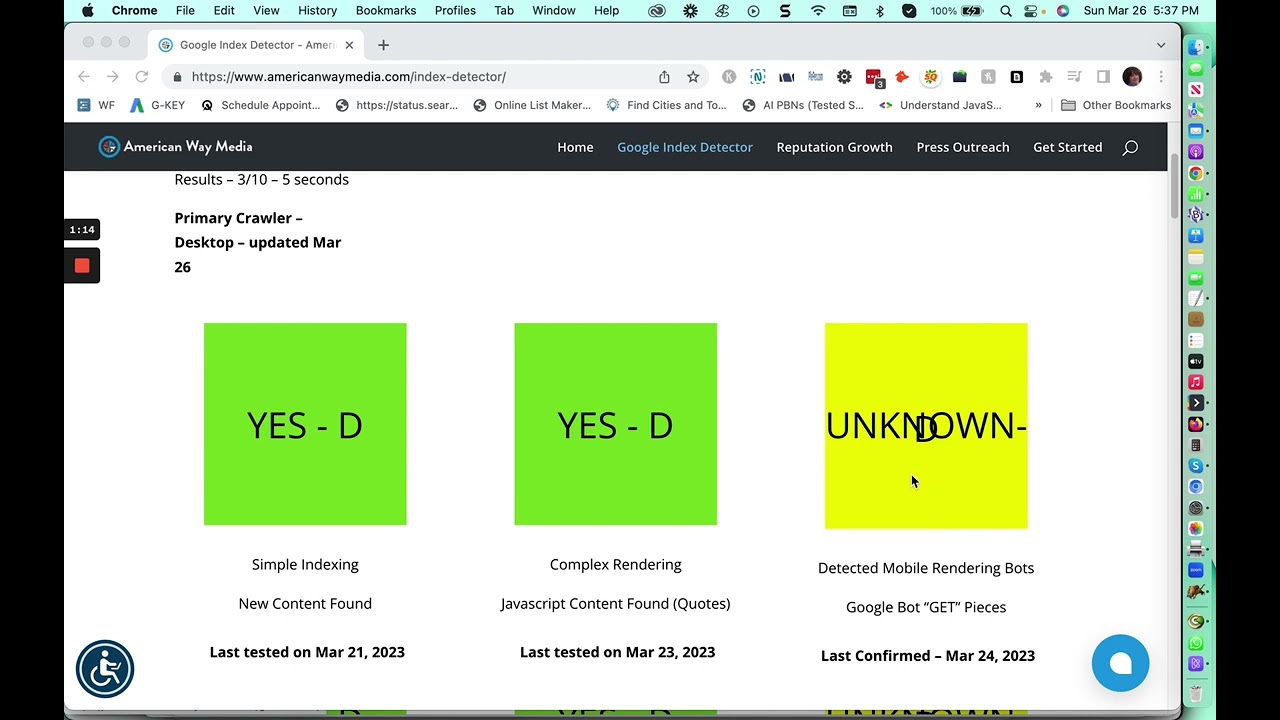Reload the page

point(142,77)
